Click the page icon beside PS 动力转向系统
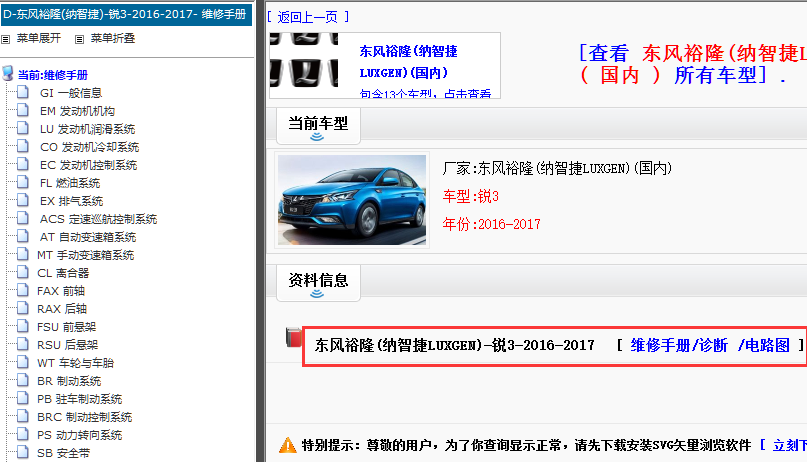 [x=23, y=435]
